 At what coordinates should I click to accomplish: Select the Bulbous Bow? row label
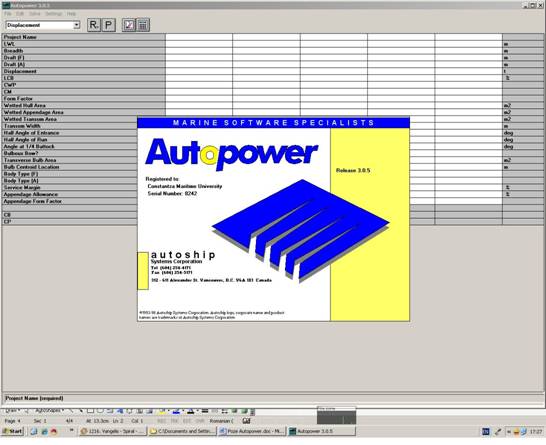(x=70, y=153)
